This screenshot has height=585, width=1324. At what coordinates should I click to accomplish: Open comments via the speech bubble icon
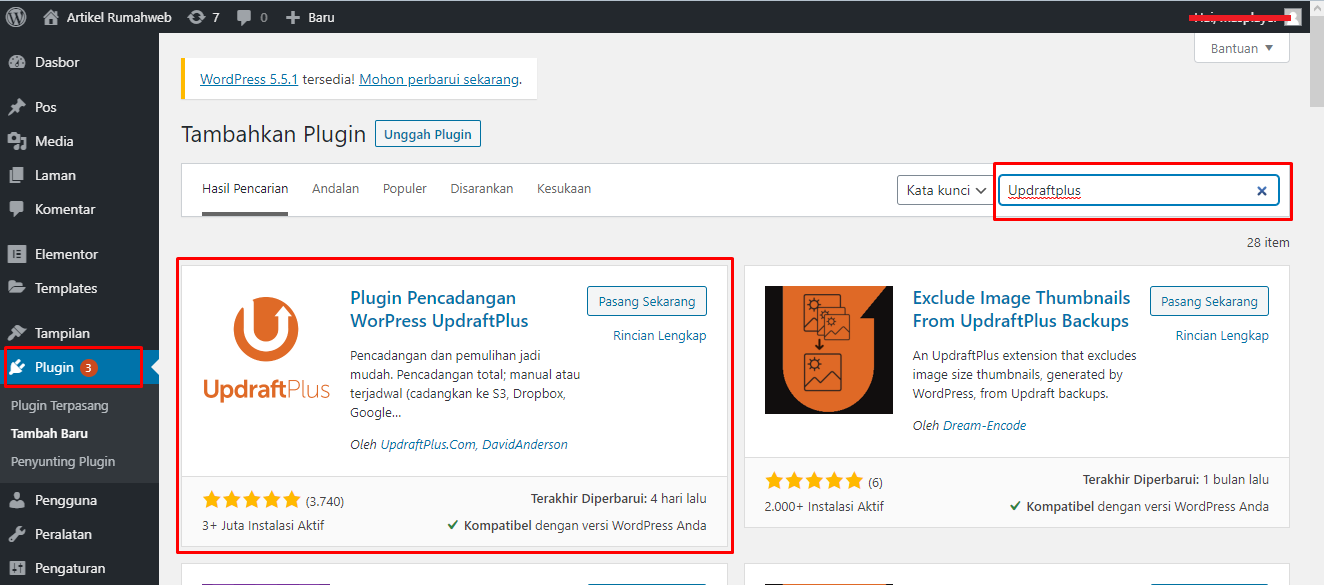(243, 16)
